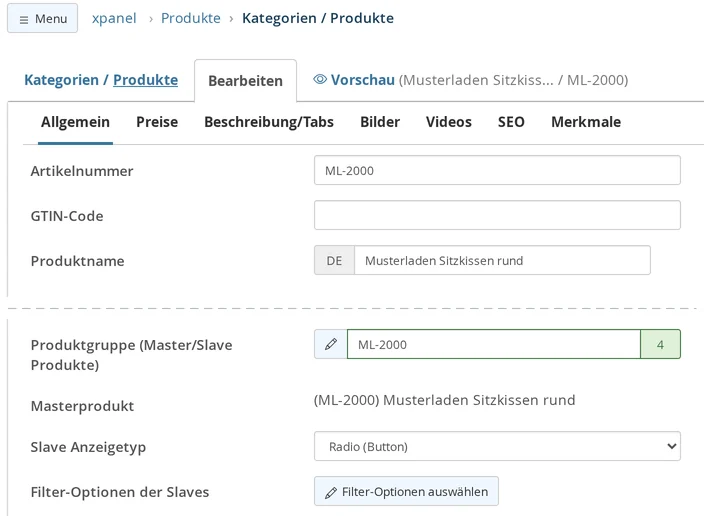The width and height of the screenshot is (704, 516).
Task: Click the Slave Anzeigetyp label
Action: point(88,447)
